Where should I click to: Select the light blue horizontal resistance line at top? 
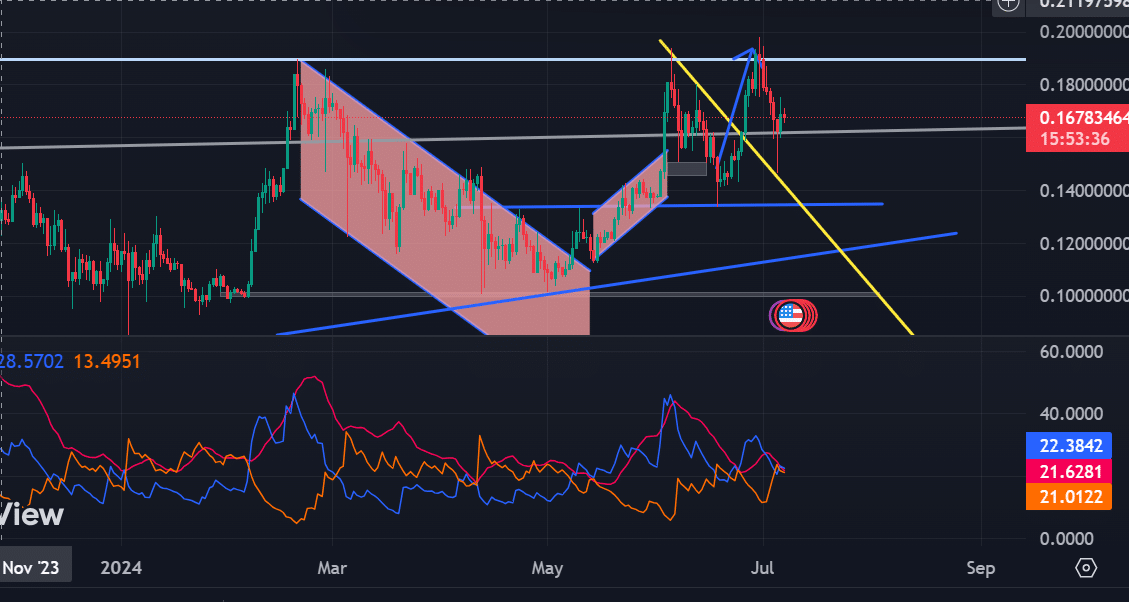(x=500, y=60)
